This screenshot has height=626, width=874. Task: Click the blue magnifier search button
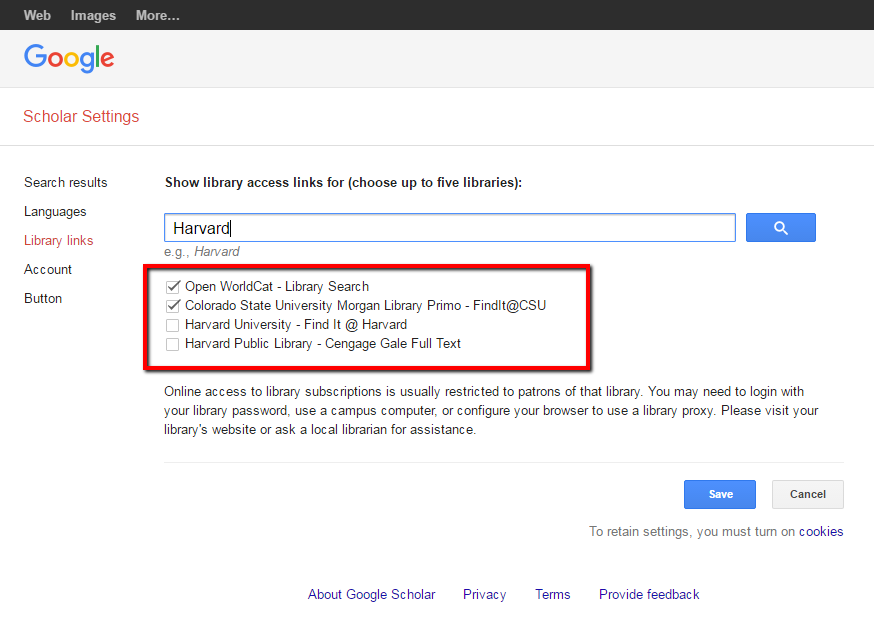pyautogui.click(x=780, y=227)
